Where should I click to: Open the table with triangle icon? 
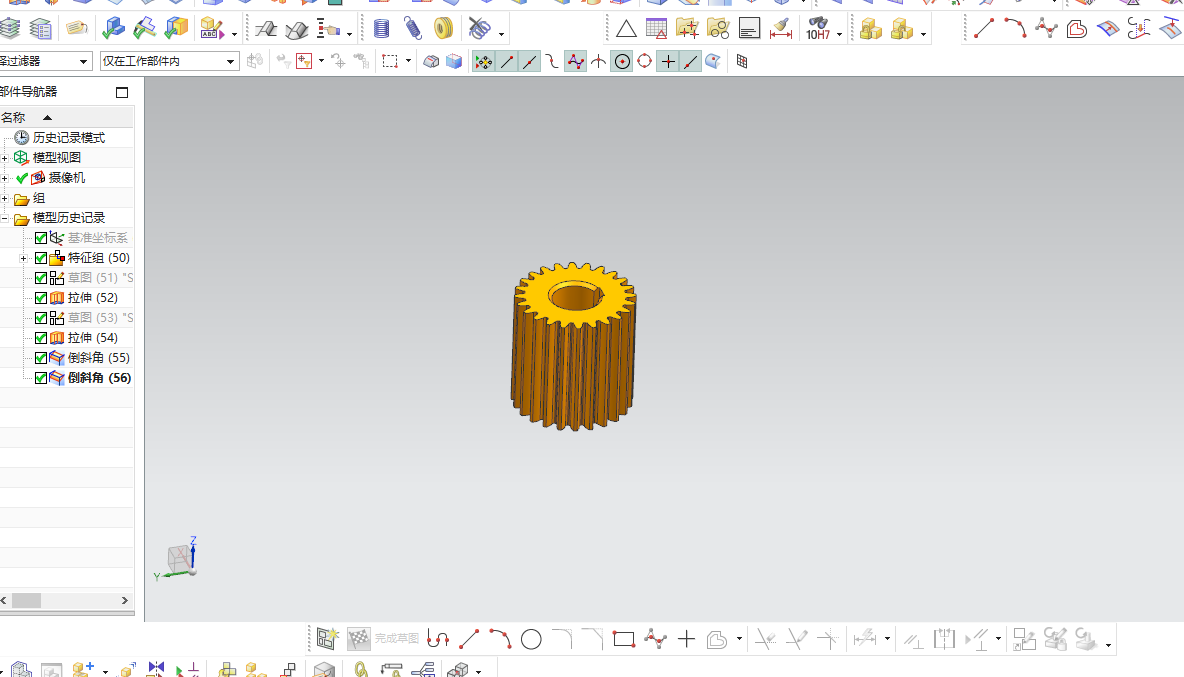(x=656, y=29)
